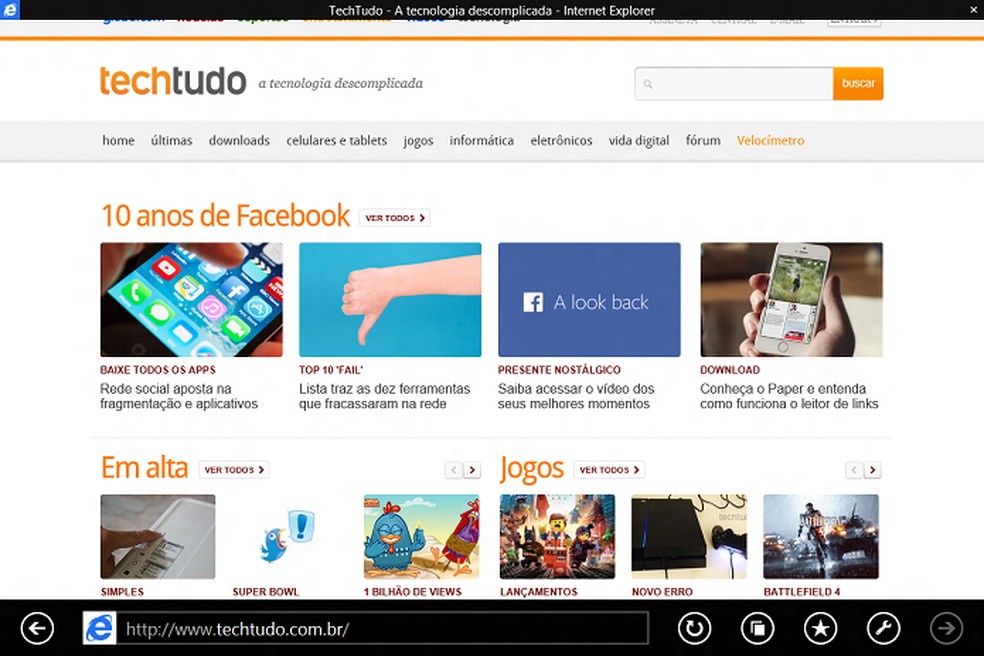Click the Jogos section heading
The height and width of the screenshot is (656, 984).
tap(532, 469)
